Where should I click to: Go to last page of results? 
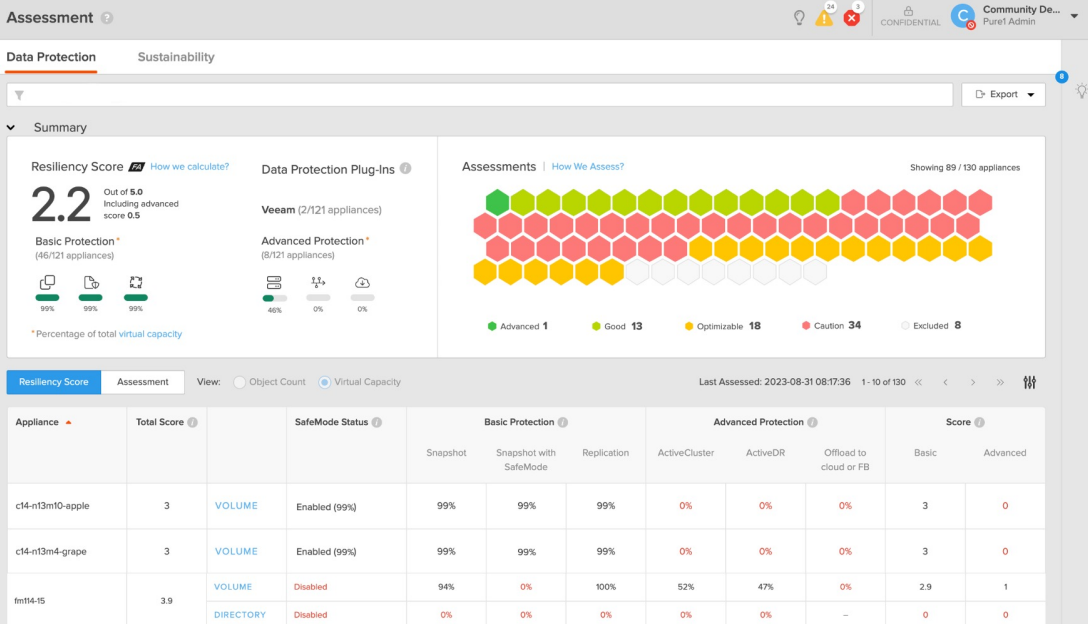click(1000, 382)
